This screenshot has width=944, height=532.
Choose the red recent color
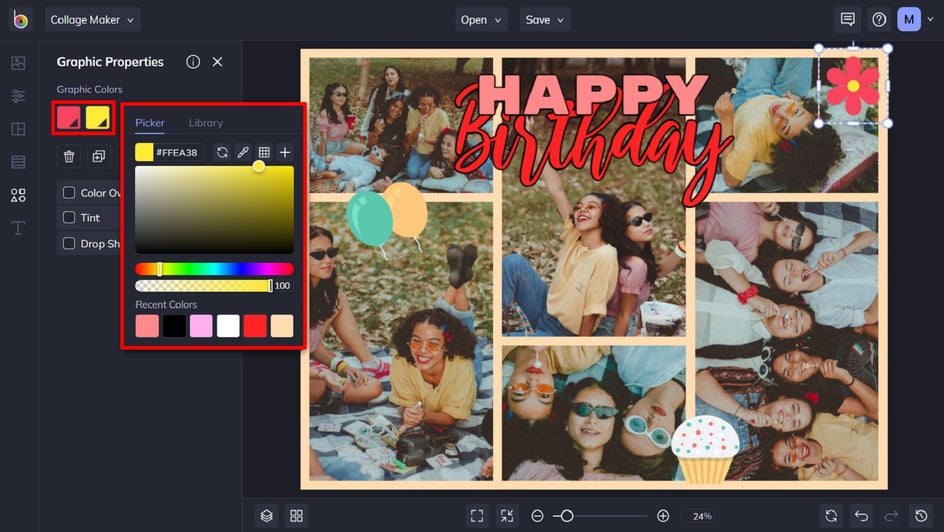255,326
